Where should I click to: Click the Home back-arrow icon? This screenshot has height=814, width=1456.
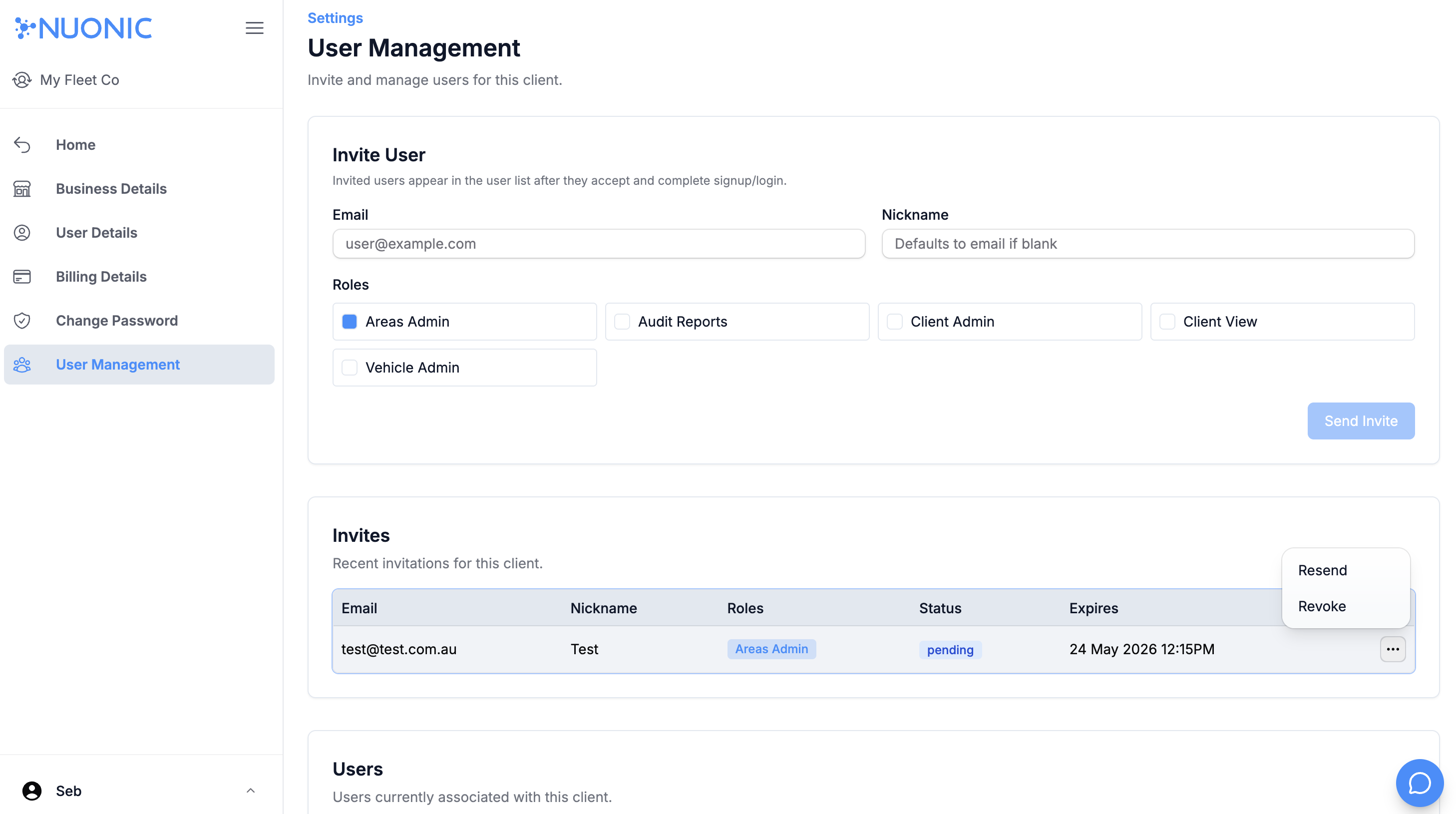22,145
